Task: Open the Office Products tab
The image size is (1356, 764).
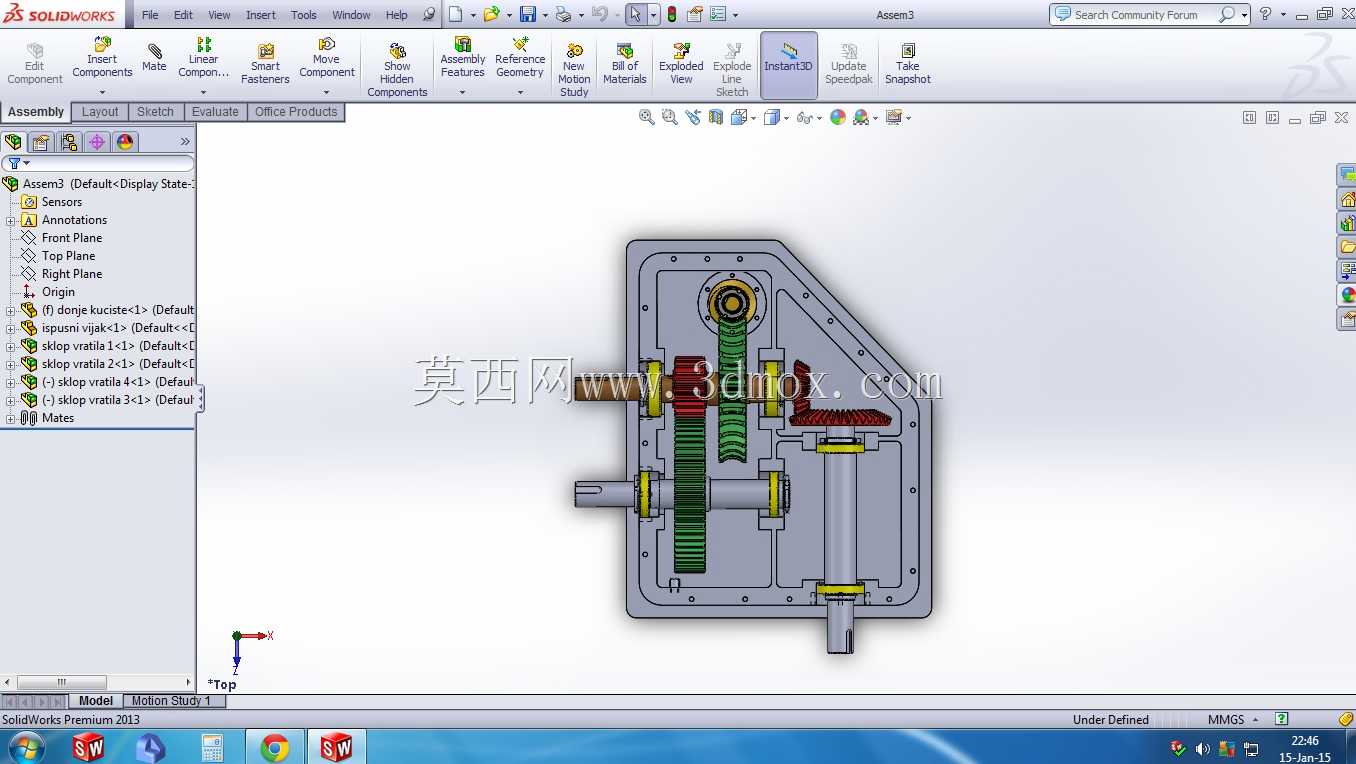Action: point(296,112)
